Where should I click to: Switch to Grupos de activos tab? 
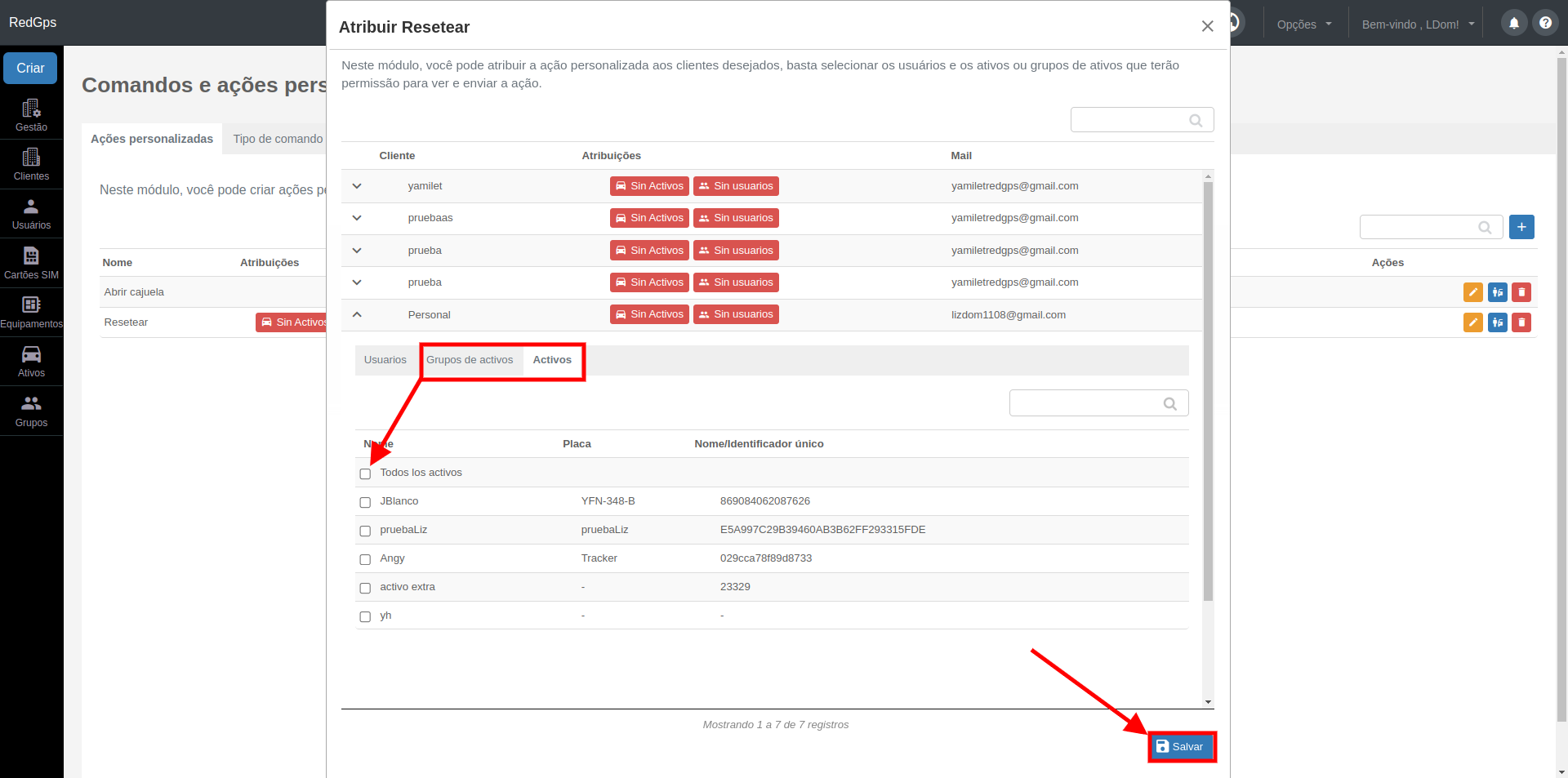[470, 360]
